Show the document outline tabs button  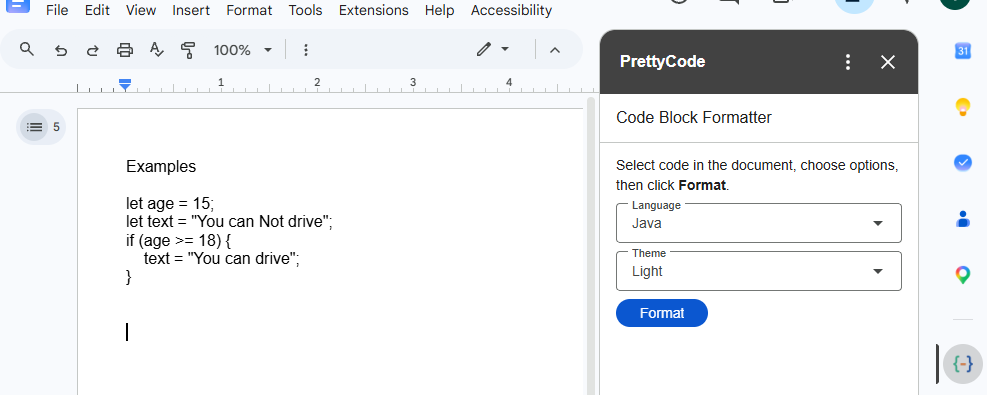(35, 127)
